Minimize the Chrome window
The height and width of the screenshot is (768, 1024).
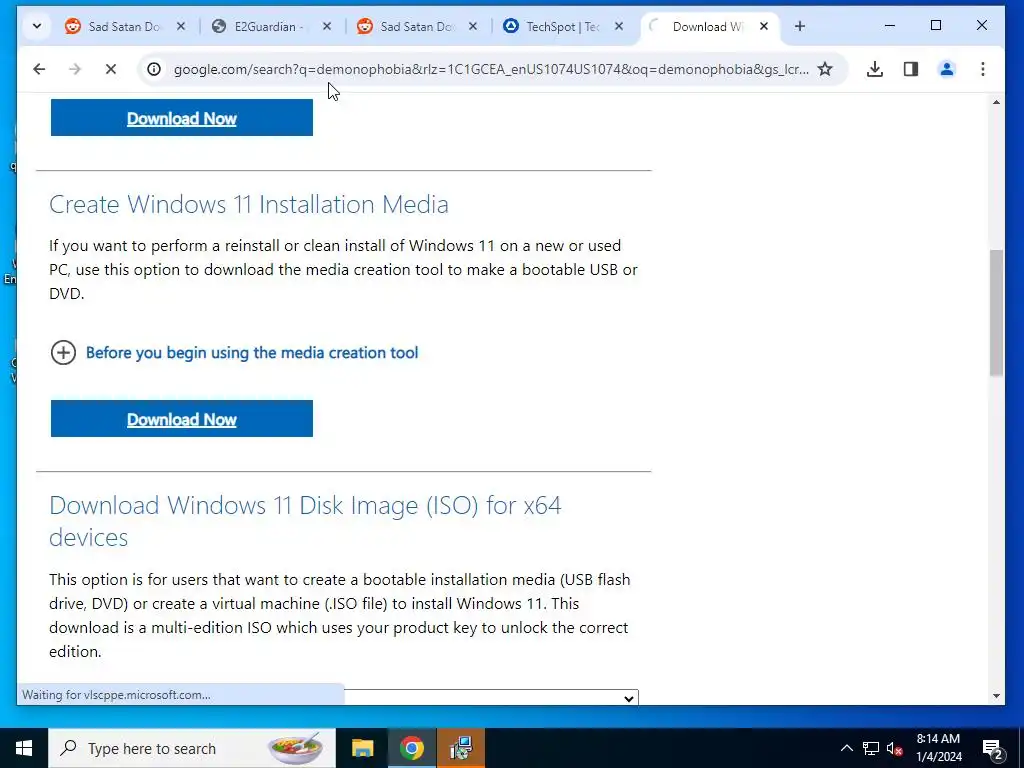coord(889,25)
